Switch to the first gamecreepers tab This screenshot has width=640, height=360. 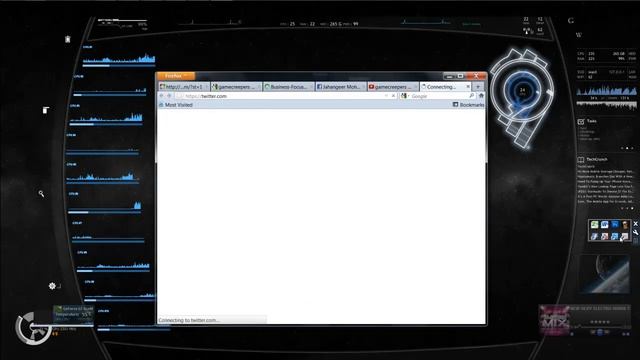pyautogui.click(x=236, y=87)
